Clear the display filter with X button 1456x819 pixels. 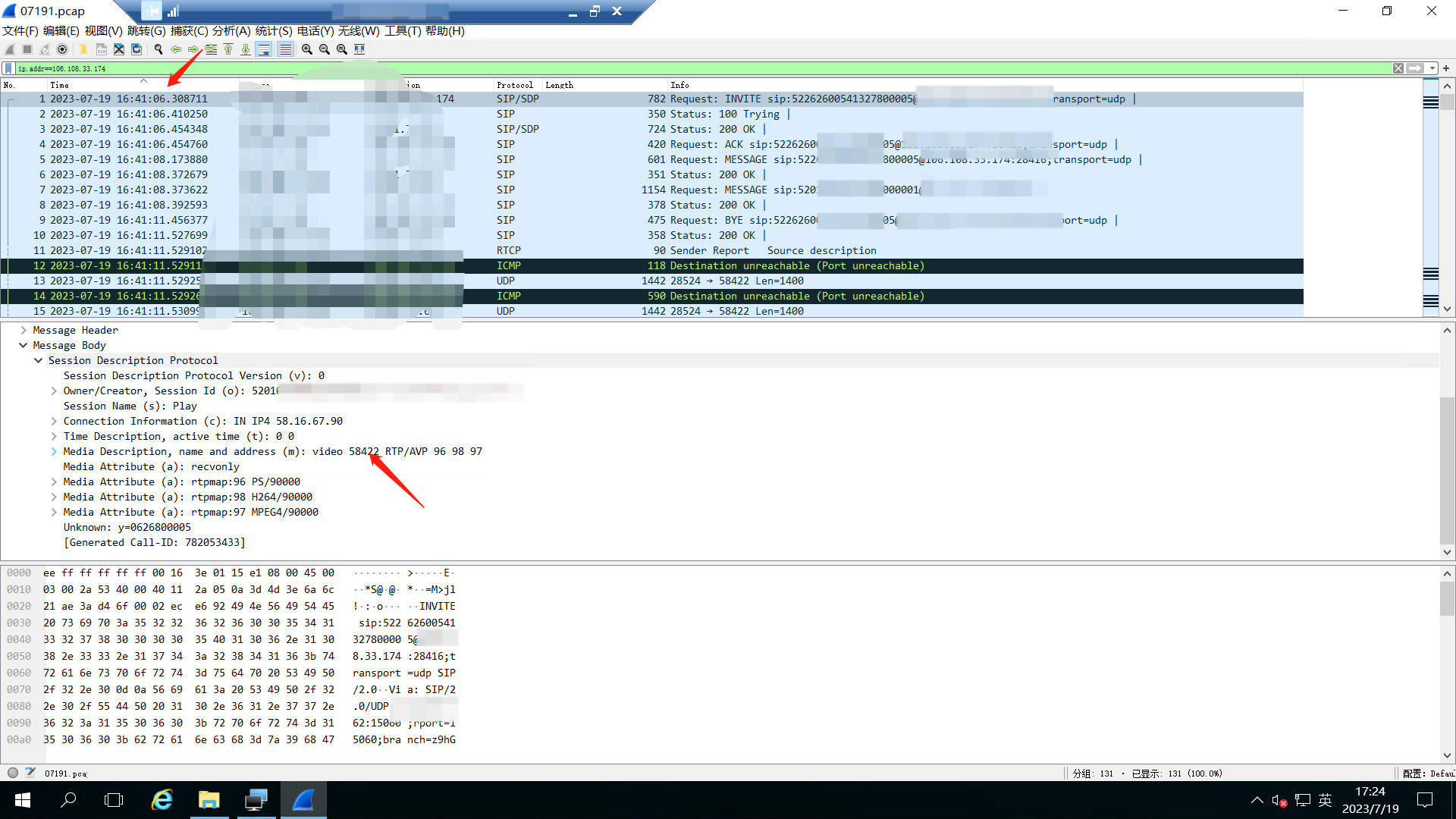[x=1398, y=68]
